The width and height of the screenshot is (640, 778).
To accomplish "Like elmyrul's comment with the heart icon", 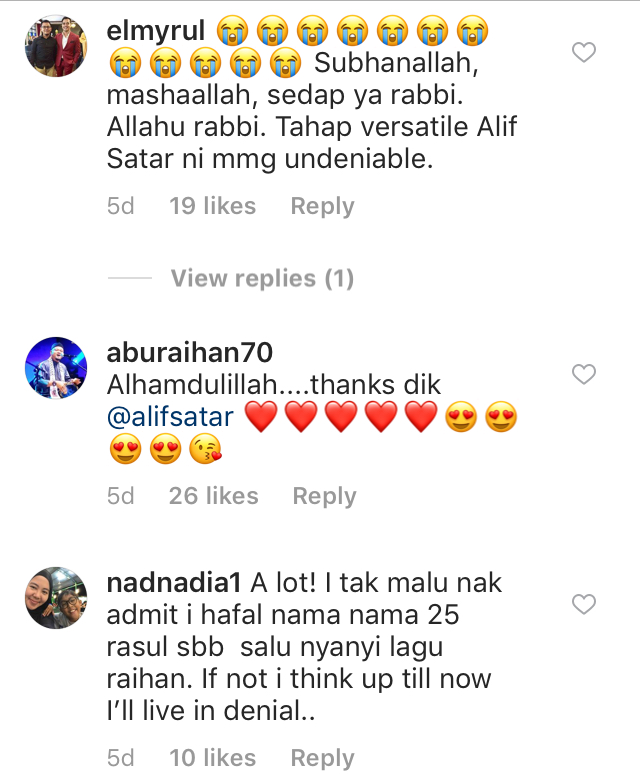I will 584,52.
